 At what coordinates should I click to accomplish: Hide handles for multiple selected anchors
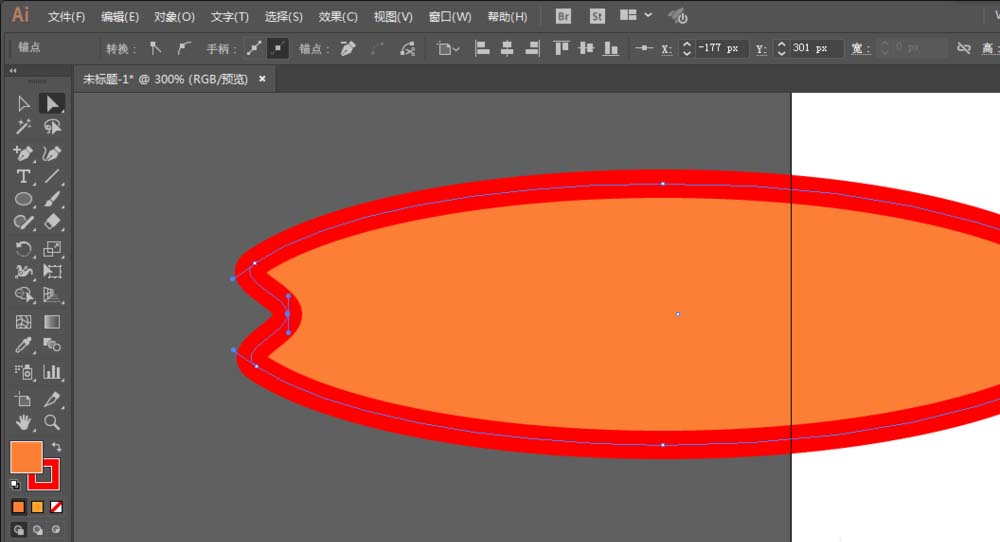click(x=278, y=48)
